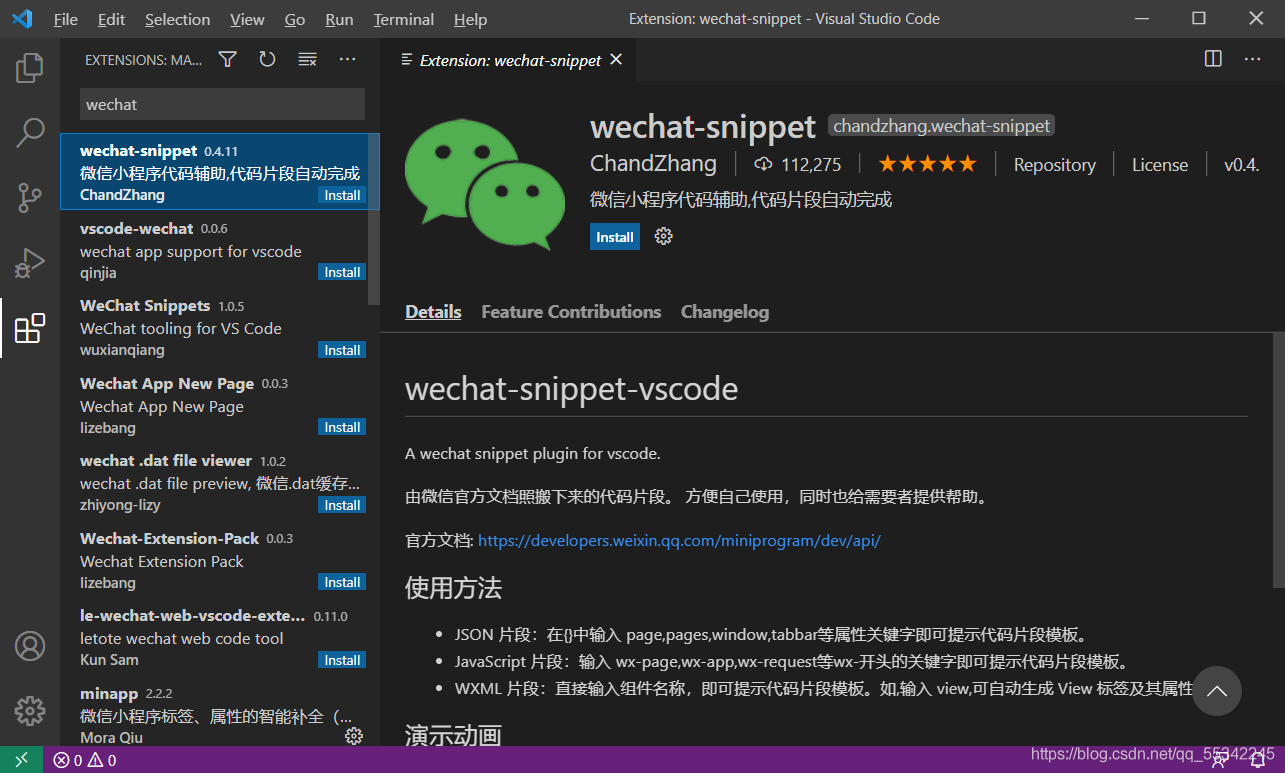Open the Manage gear in activity bar
The width and height of the screenshot is (1285, 773).
click(x=30, y=711)
